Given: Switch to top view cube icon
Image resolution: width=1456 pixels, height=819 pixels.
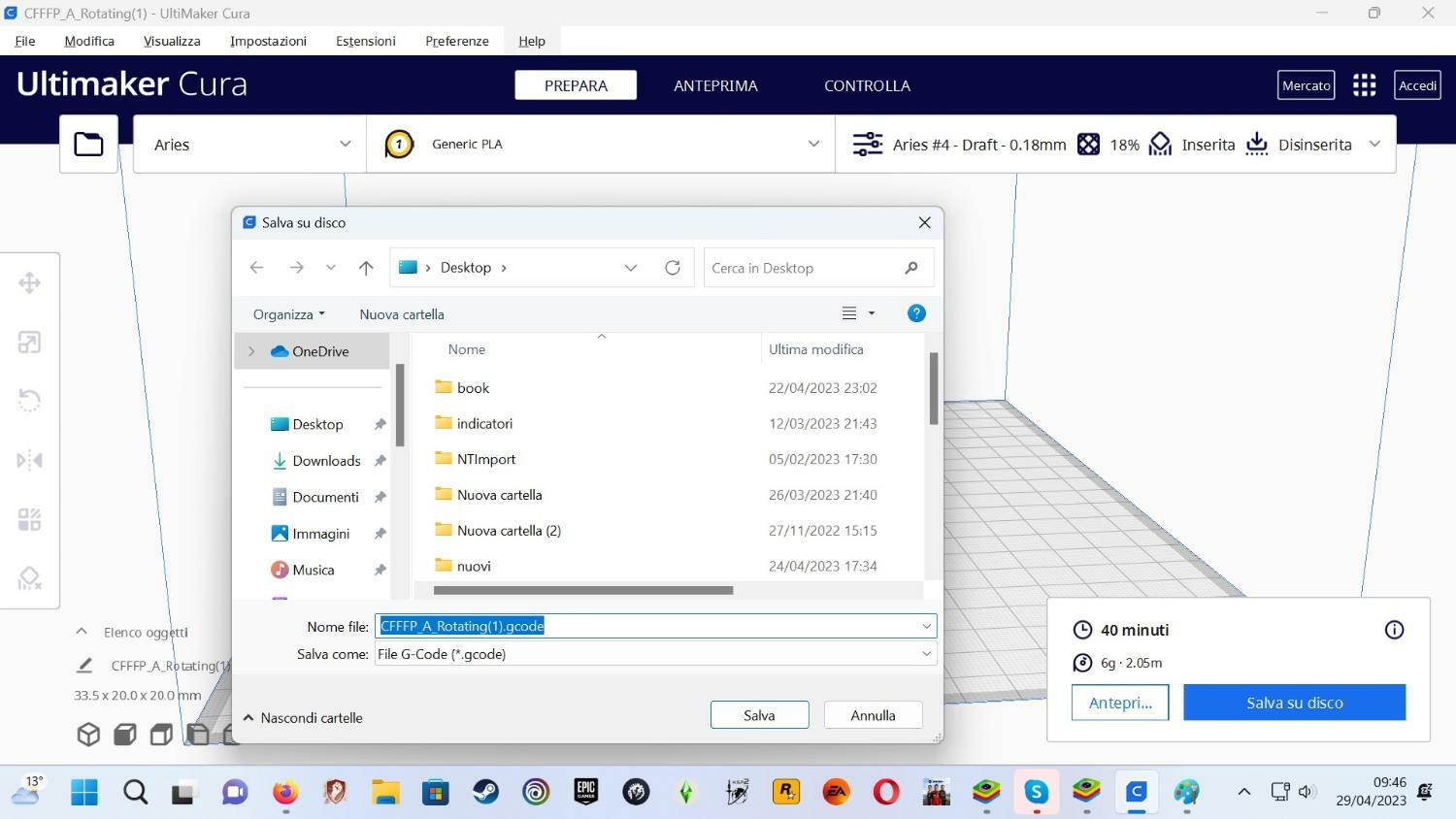Looking at the screenshot, I should pyautogui.click(x=161, y=735).
